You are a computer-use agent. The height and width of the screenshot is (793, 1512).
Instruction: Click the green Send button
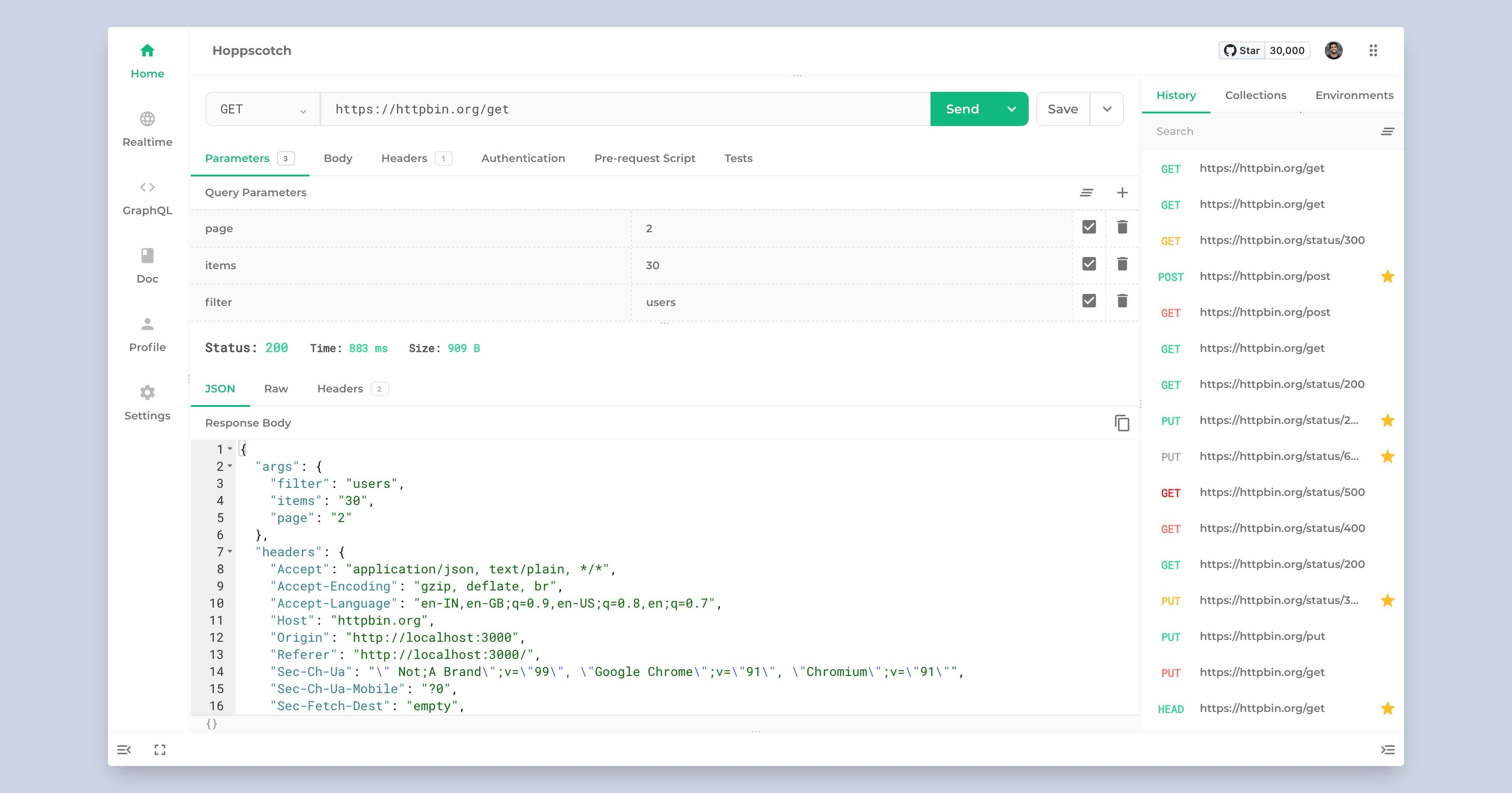click(x=962, y=109)
